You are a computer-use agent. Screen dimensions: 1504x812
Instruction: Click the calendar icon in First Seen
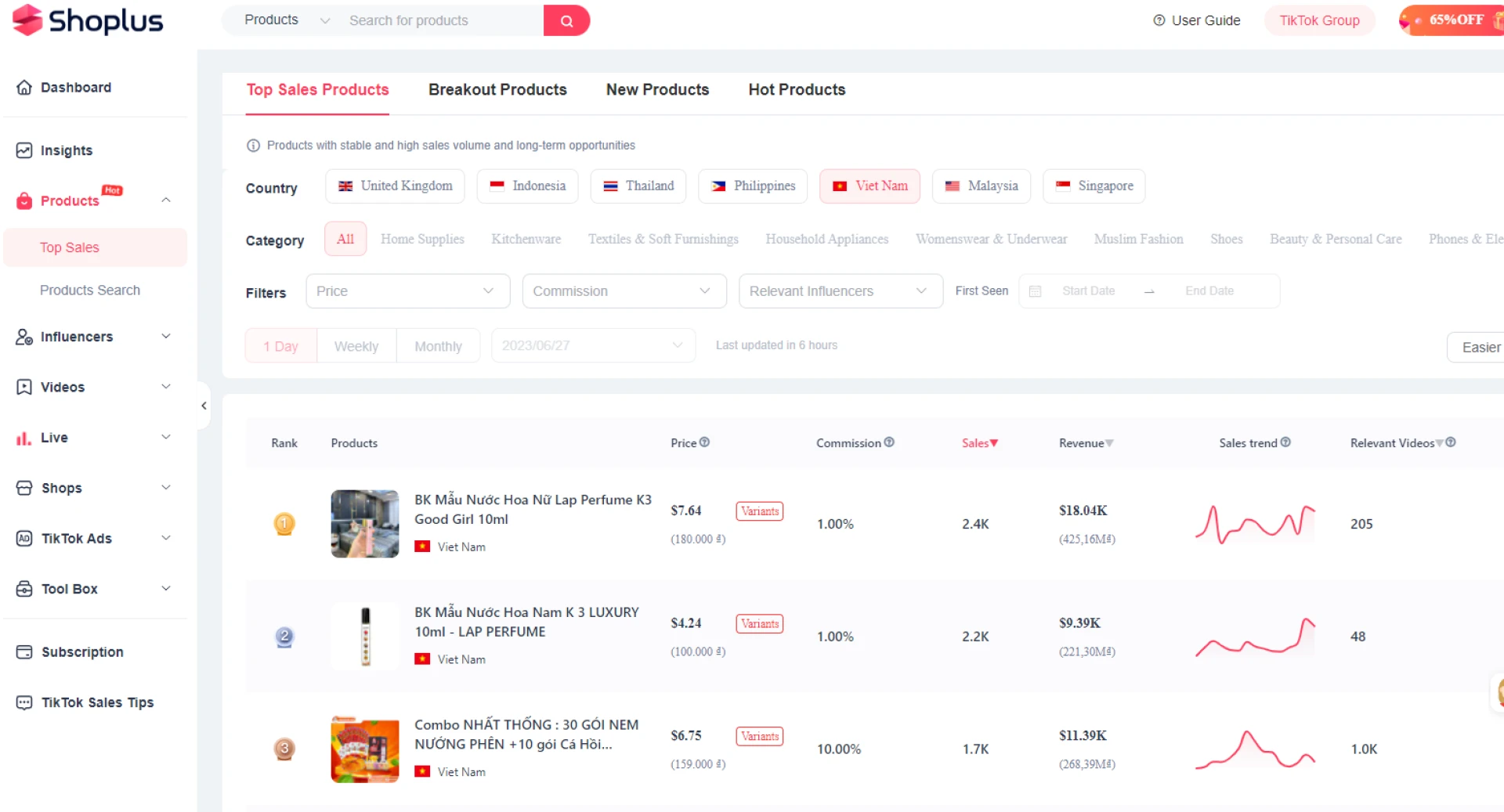(1035, 291)
